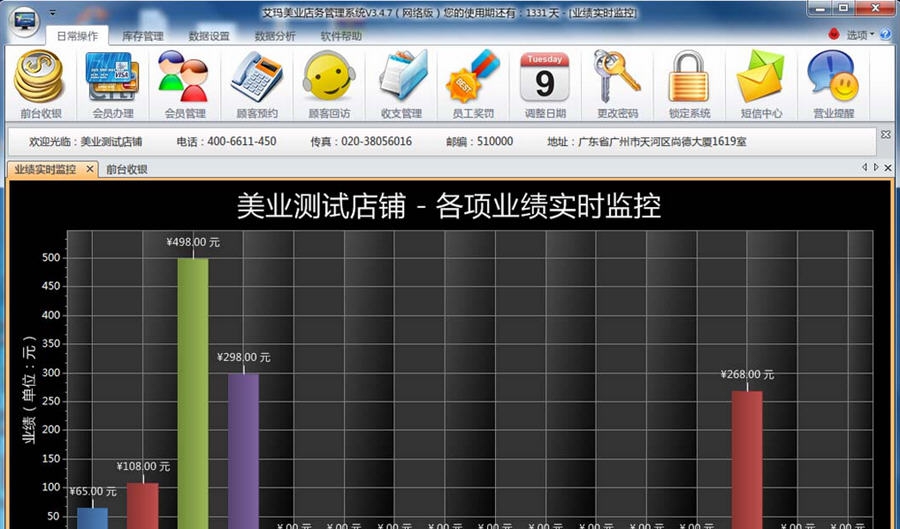
Task: Click the 电话：400-6611-450 text
Action: click(x=226, y=141)
